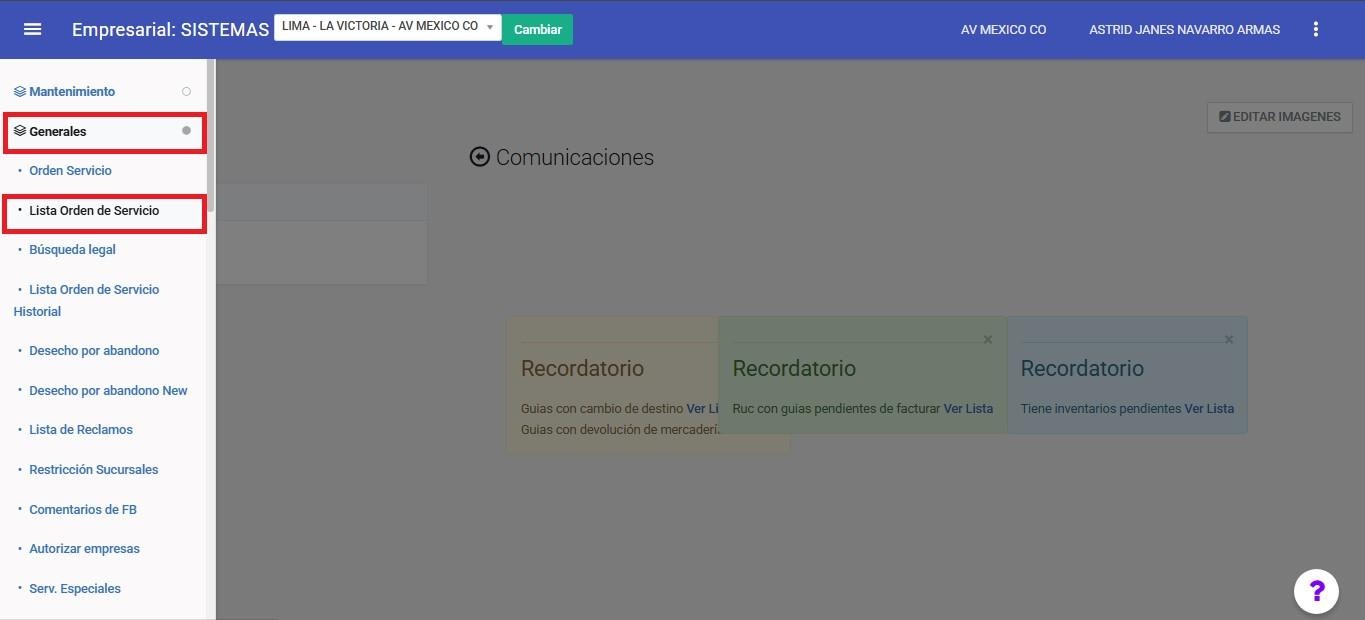1365x620 pixels.
Task: Close the blue Recordatorio card
Action: point(1229,340)
